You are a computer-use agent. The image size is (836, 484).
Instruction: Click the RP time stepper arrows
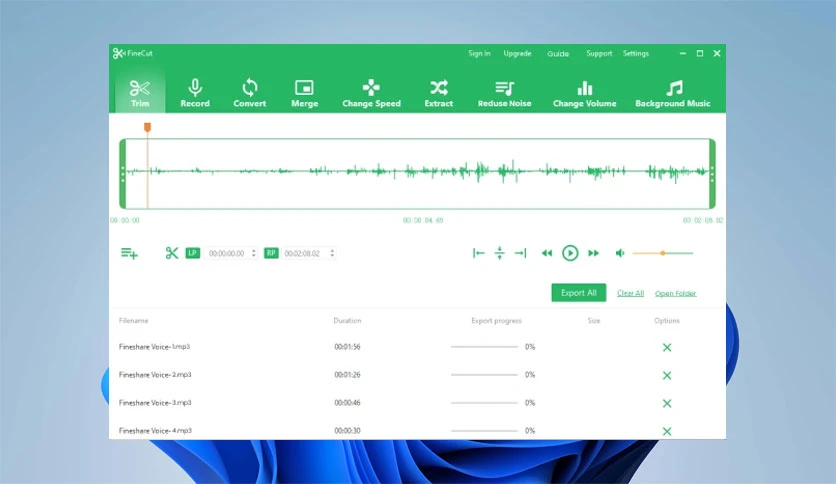tap(332, 253)
